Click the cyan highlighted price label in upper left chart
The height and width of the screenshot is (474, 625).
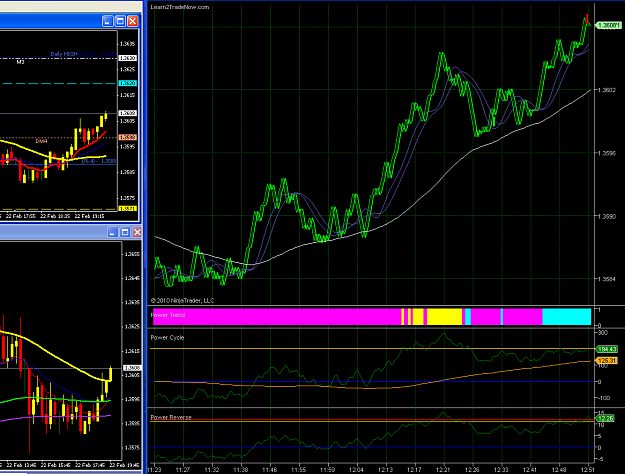(128, 83)
